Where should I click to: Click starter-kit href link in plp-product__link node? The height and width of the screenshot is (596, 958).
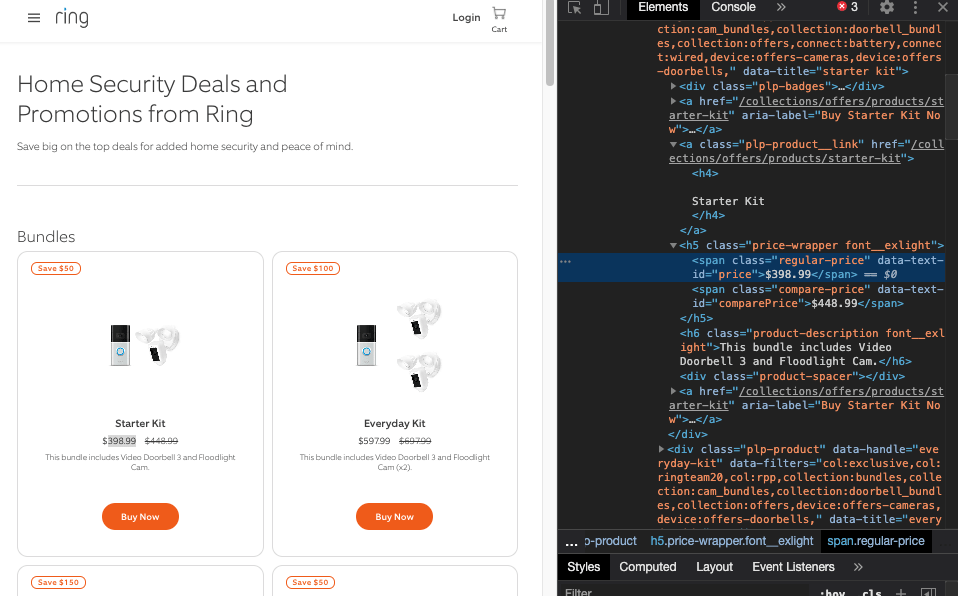[806, 152]
